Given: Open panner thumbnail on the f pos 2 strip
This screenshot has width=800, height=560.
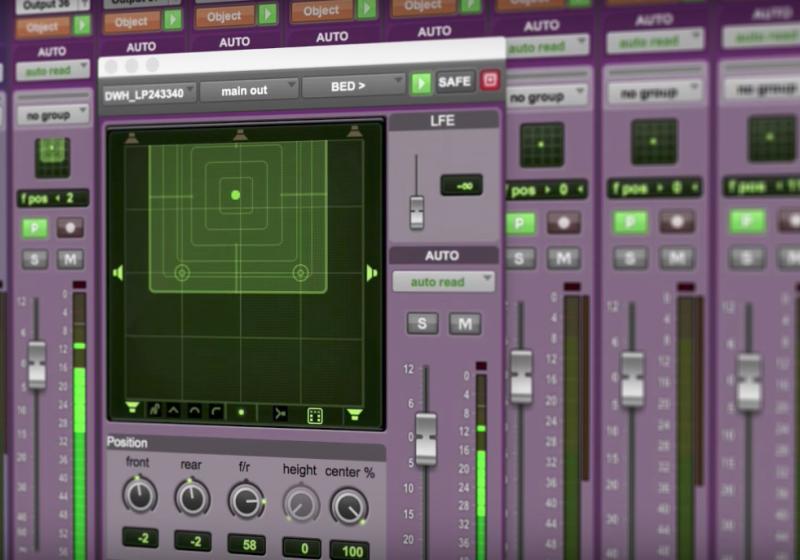Looking at the screenshot, I should [x=52, y=157].
